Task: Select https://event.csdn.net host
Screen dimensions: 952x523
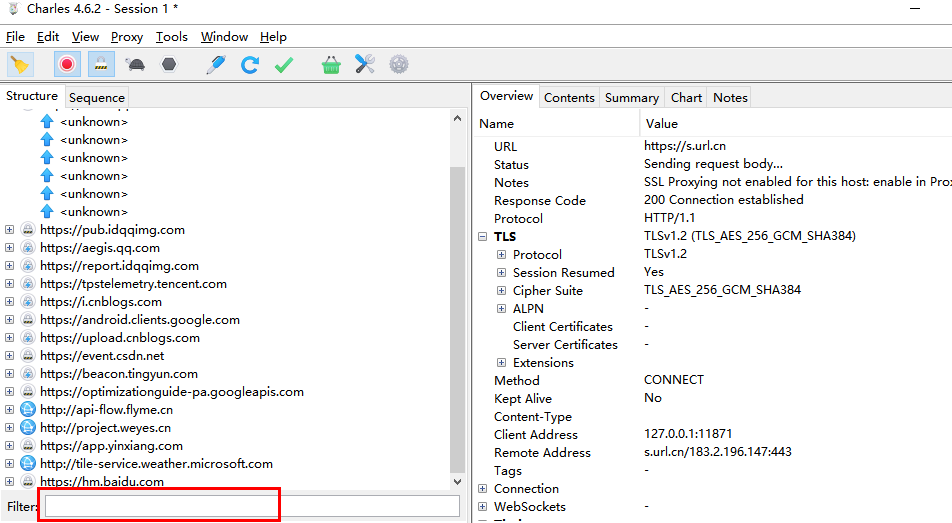Action: click(102, 356)
